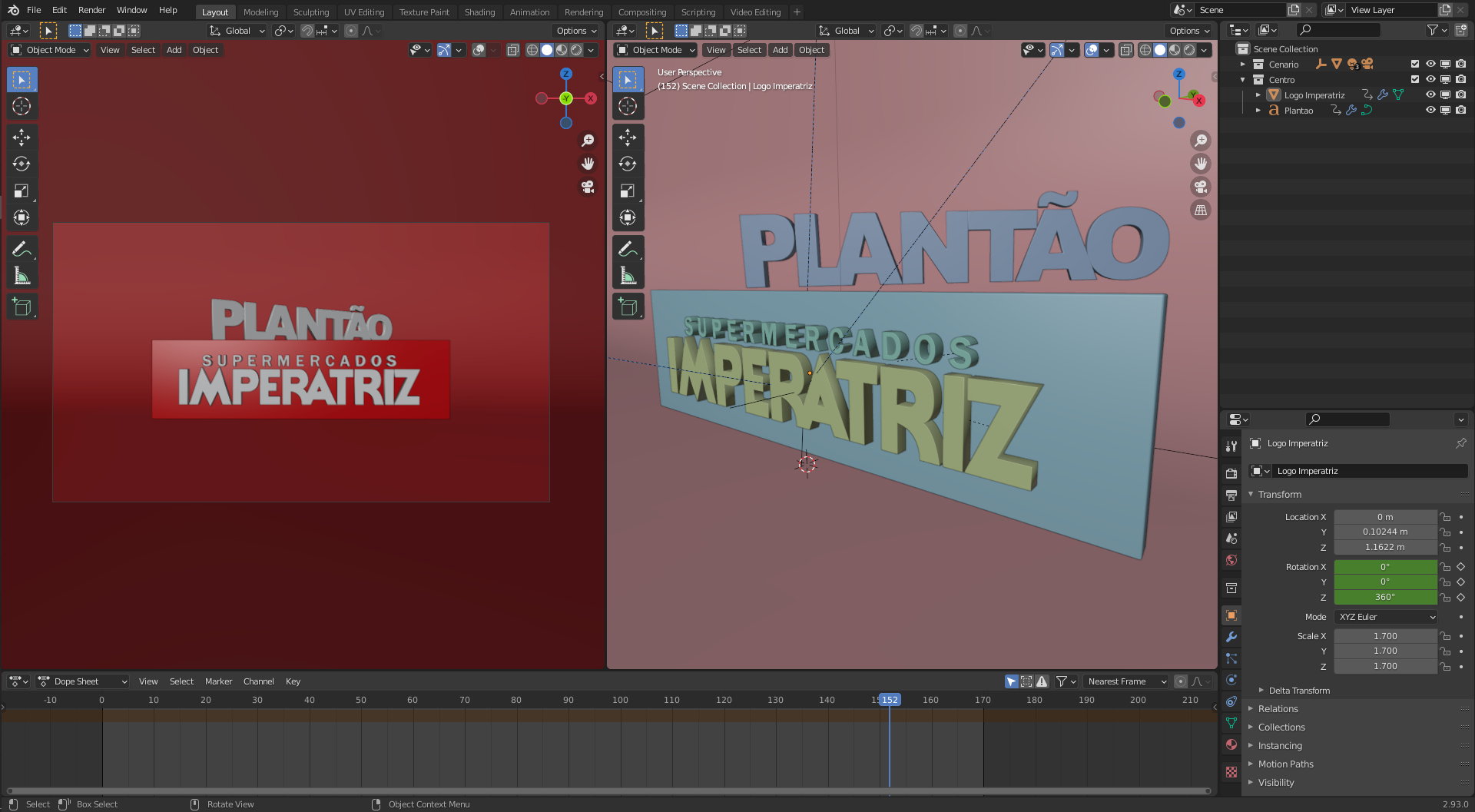Expand the Relations panel
The image size is (1475, 812).
coord(1278,709)
